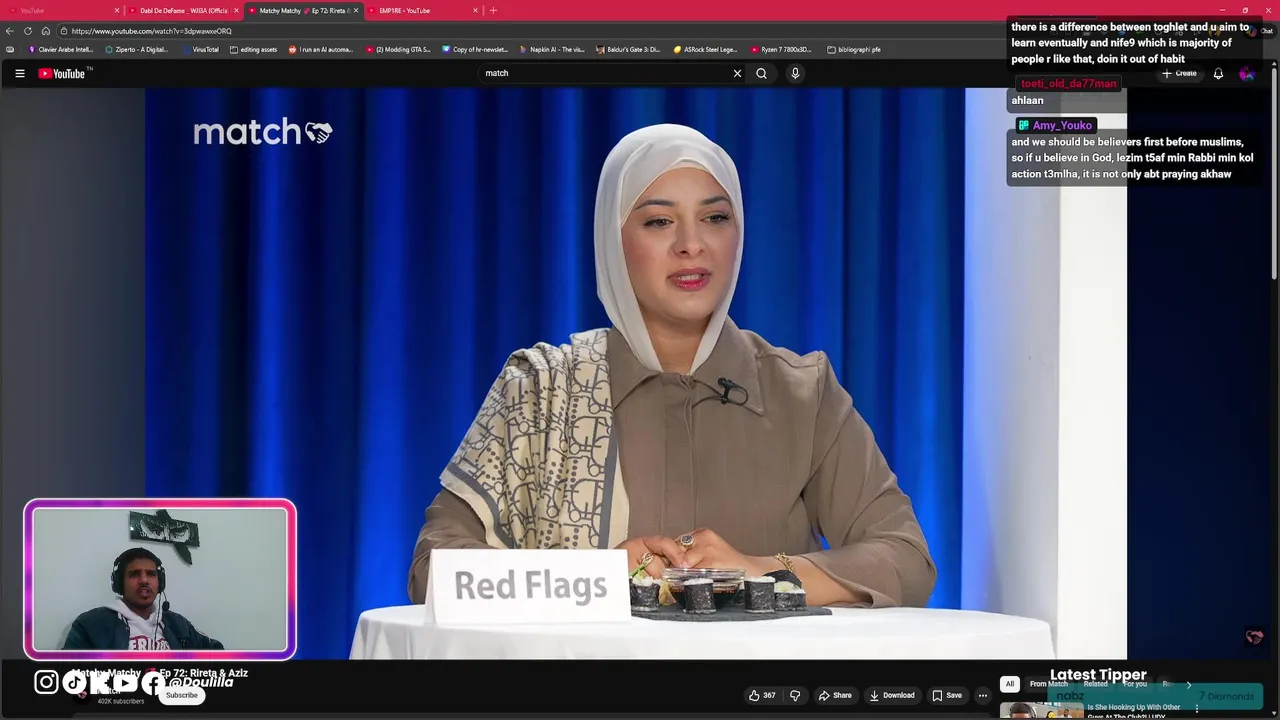Open YouTube notifications bell
Viewport: 1280px width, 720px height.
tap(1218, 73)
